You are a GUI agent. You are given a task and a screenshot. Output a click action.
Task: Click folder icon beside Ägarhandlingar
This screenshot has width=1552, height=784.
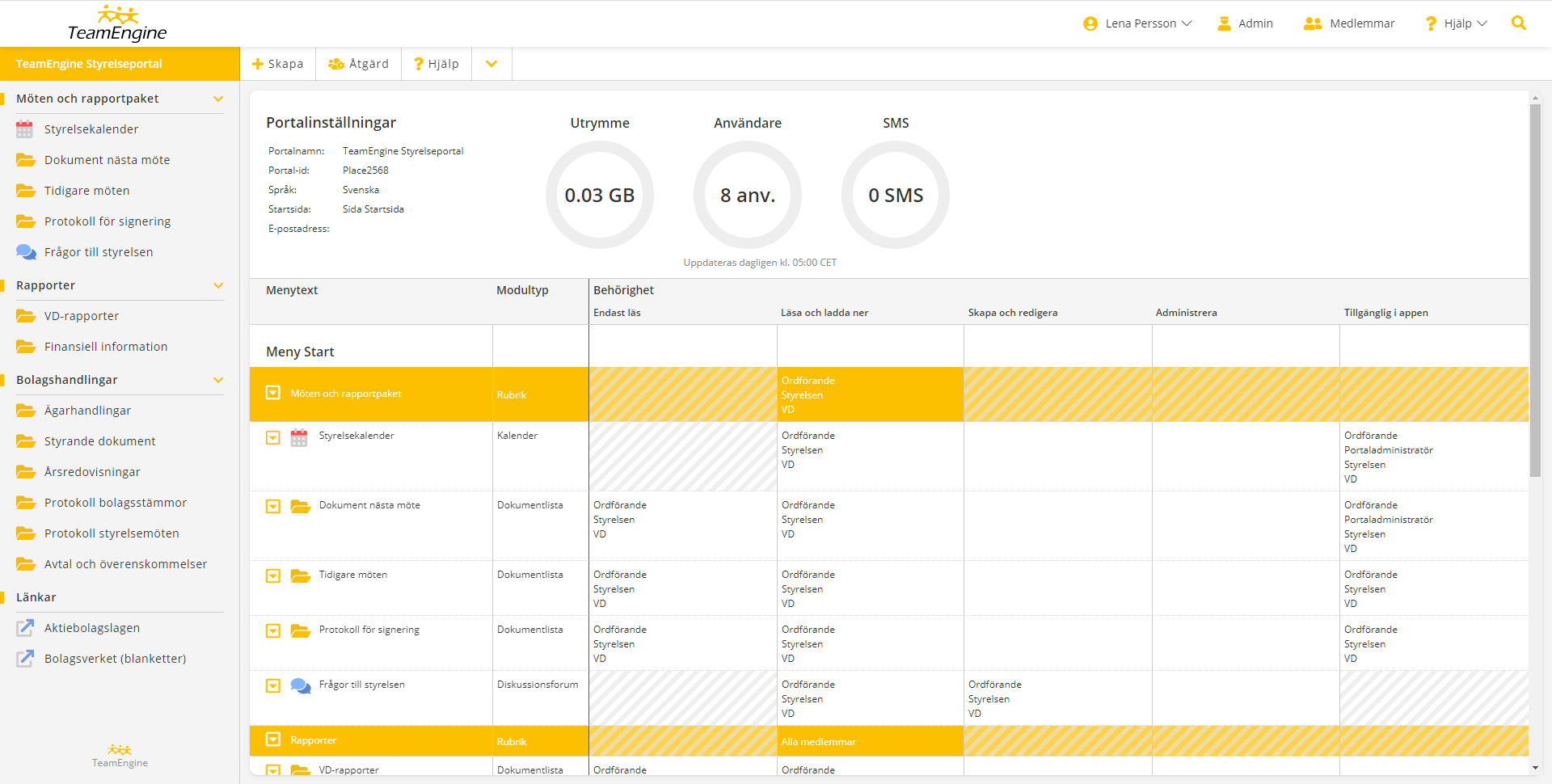point(26,411)
